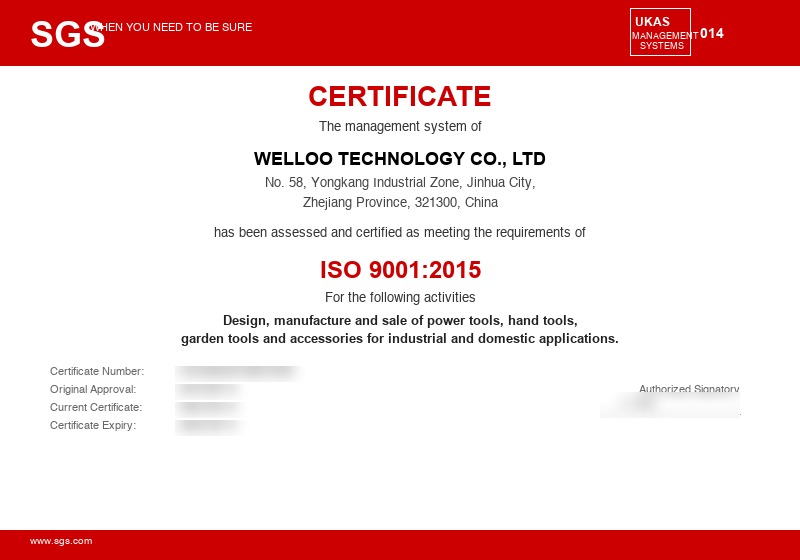Select 'has been assessed and certified' sentence
Image resolution: width=800 pixels, height=560 pixels.
[x=399, y=232]
